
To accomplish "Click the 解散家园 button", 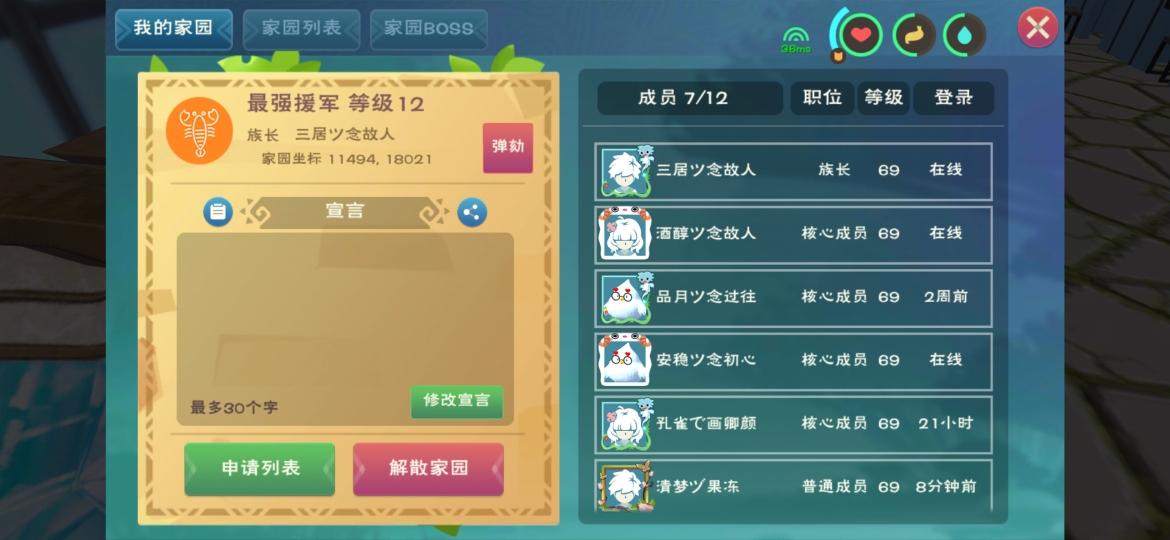I will [428, 468].
